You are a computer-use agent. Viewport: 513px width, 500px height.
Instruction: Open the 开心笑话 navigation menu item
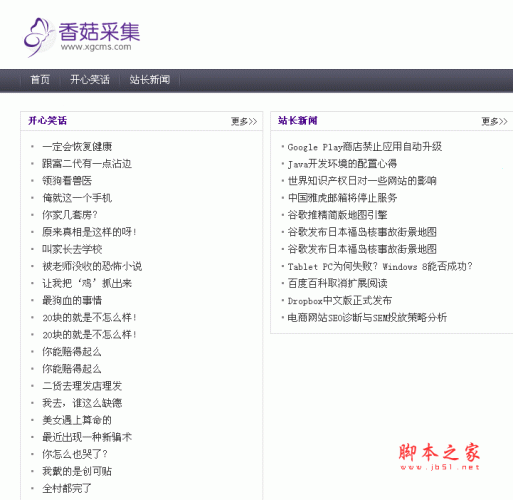(90, 80)
